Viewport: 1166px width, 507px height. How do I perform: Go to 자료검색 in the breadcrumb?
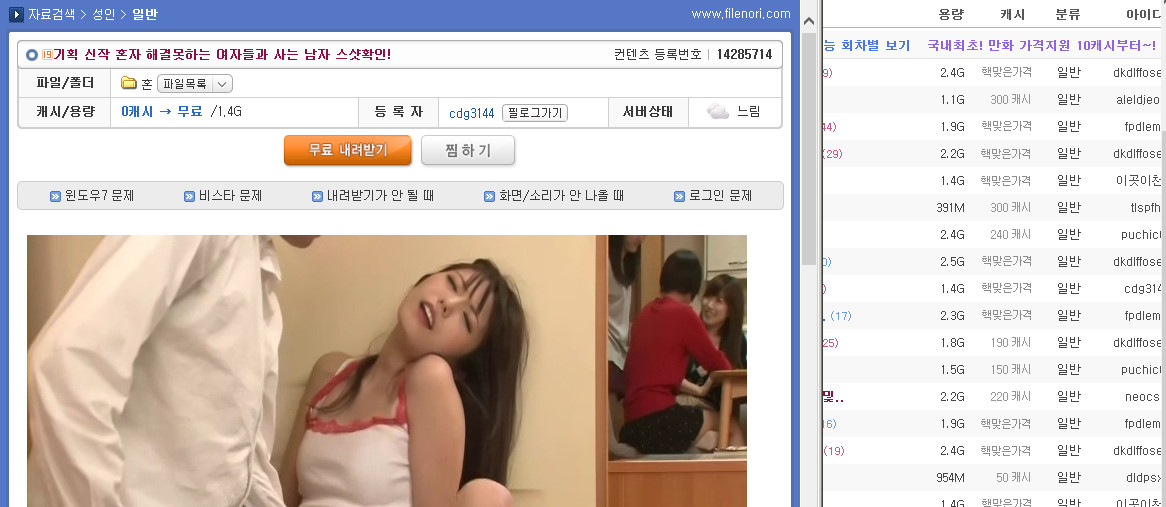51,14
